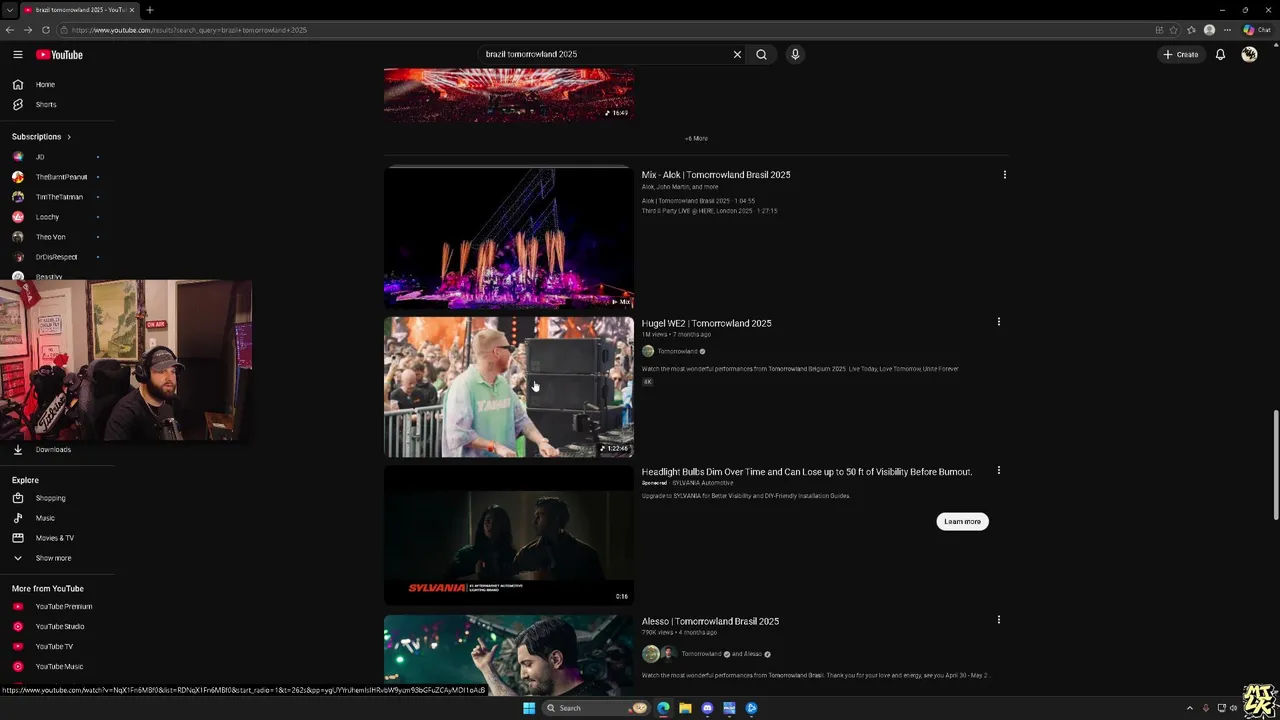Screen dimensions: 1280x720
Task: Open the Copilot Chat button
Action: (x=1257, y=30)
